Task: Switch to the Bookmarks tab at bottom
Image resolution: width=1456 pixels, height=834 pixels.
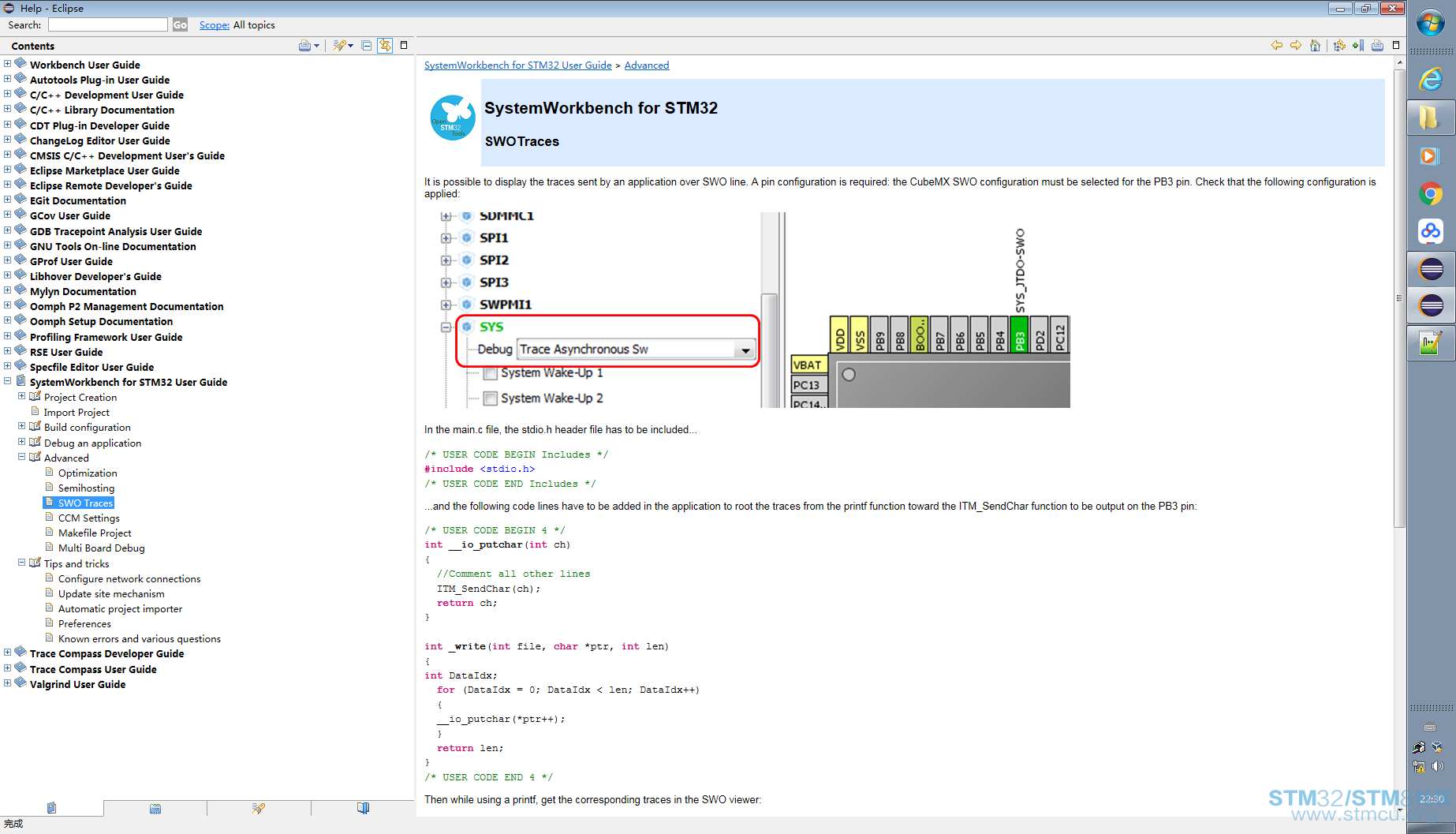Action: 363,808
